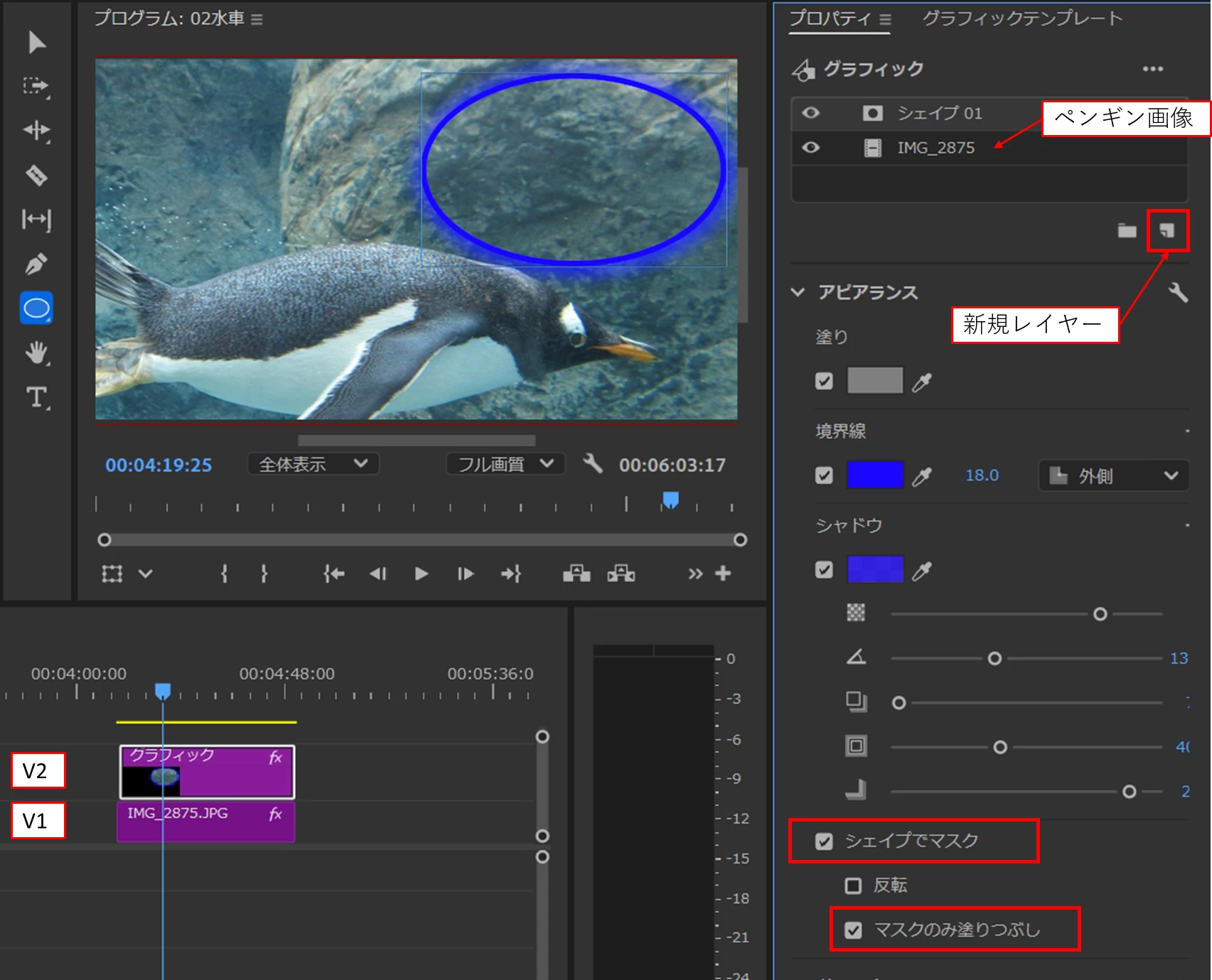Create a new layer in Graphics

coord(1167,230)
